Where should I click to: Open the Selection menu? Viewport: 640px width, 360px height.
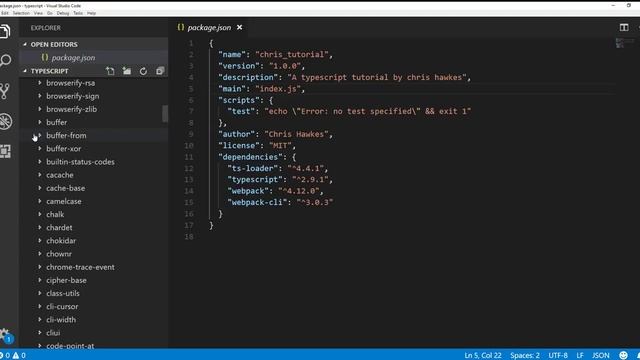pyautogui.click(x=21, y=13)
